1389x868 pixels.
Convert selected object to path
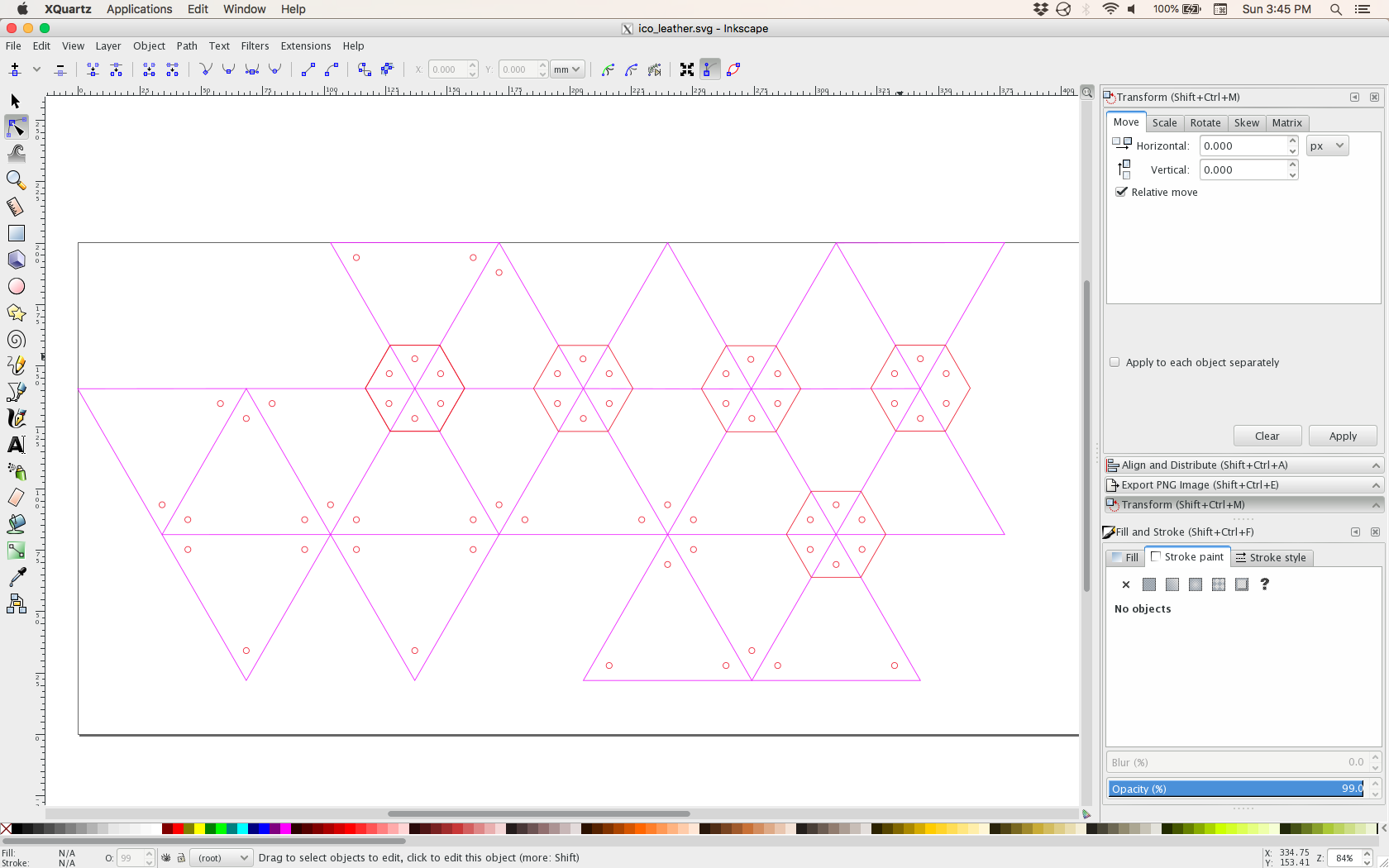point(365,69)
